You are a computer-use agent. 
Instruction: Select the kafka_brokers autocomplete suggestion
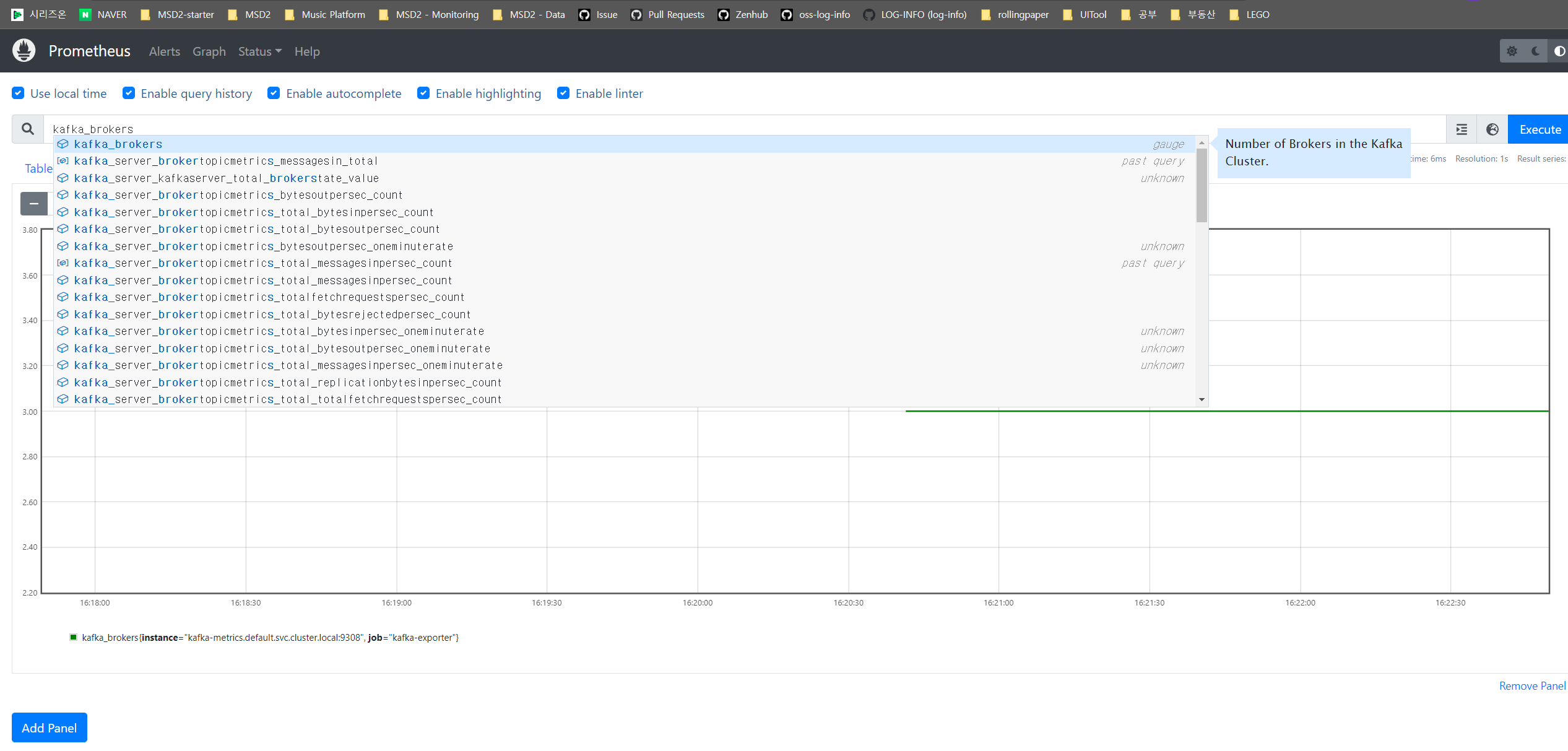click(x=118, y=144)
